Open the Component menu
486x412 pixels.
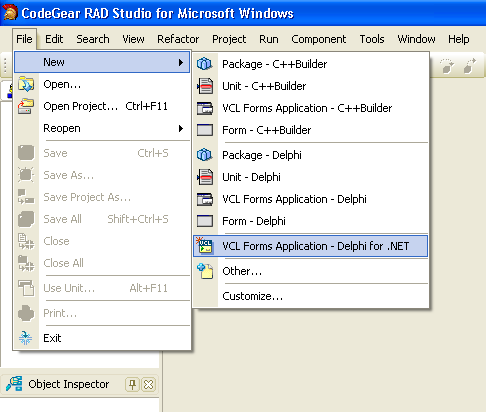pos(319,39)
